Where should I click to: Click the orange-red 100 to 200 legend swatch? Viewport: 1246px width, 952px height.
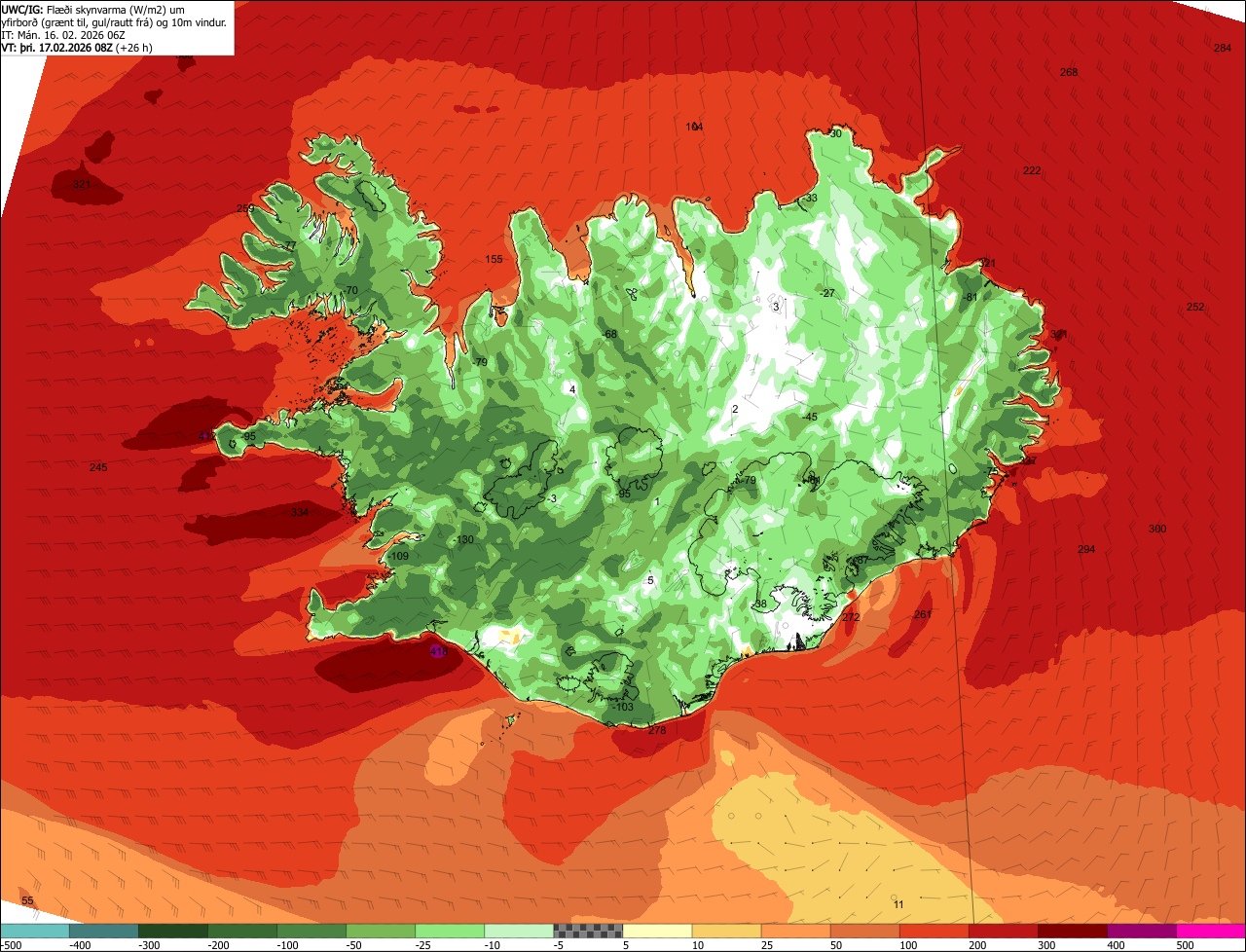click(x=934, y=931)
